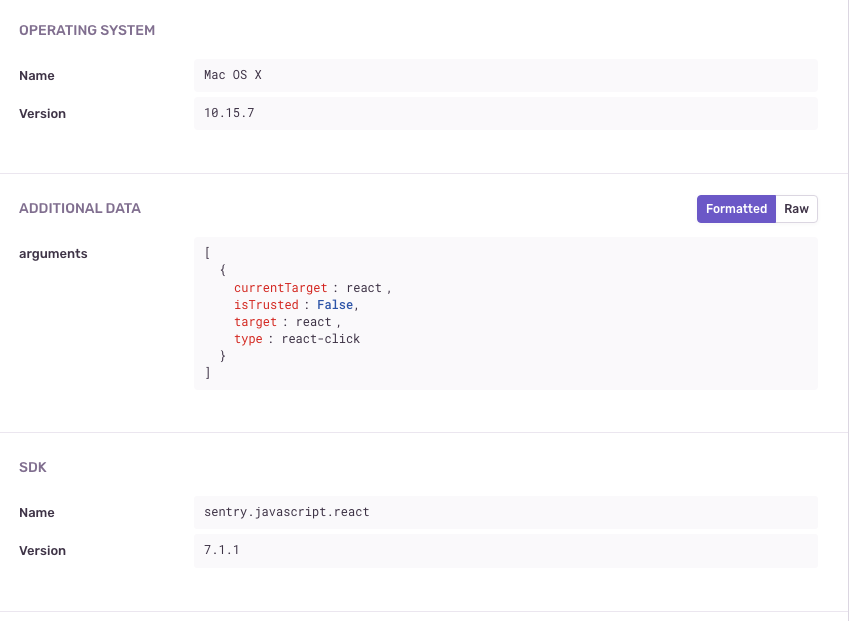Select the 10.15.7 OS version value
The image size is (866, 621).
(x=229, y=114)
